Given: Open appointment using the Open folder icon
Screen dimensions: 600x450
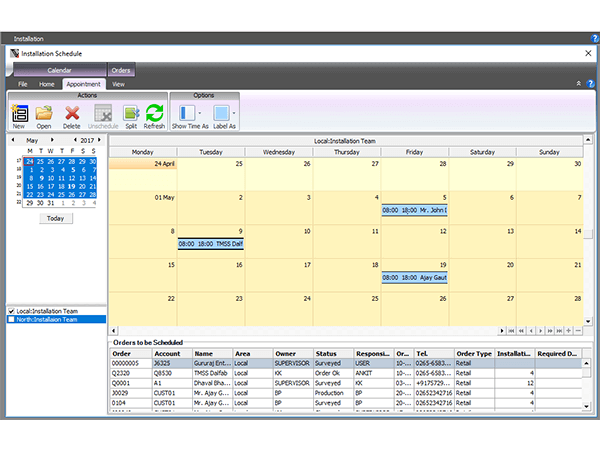Looking at the screenshot, I should (44, 115).
